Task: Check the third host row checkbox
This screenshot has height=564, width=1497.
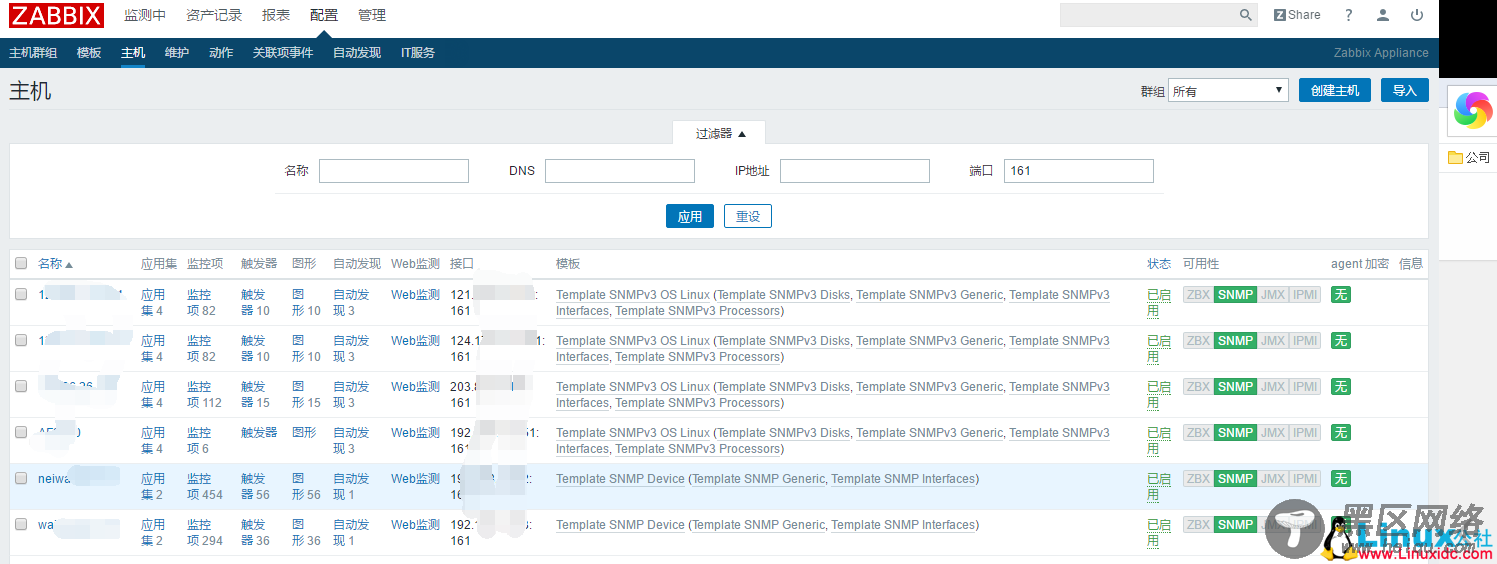Action: (x=21, y=387)
